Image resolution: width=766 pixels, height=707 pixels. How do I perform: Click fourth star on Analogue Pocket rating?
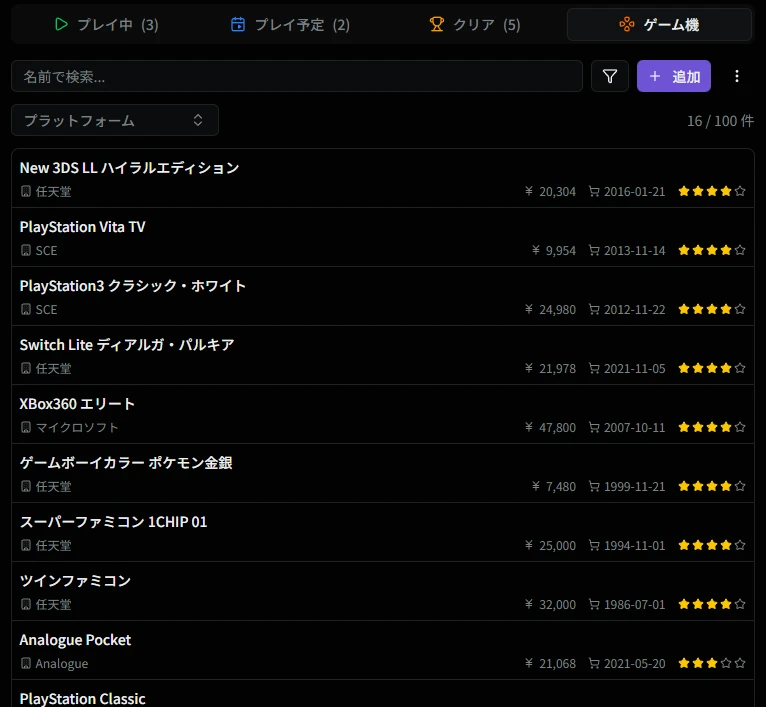726,663
